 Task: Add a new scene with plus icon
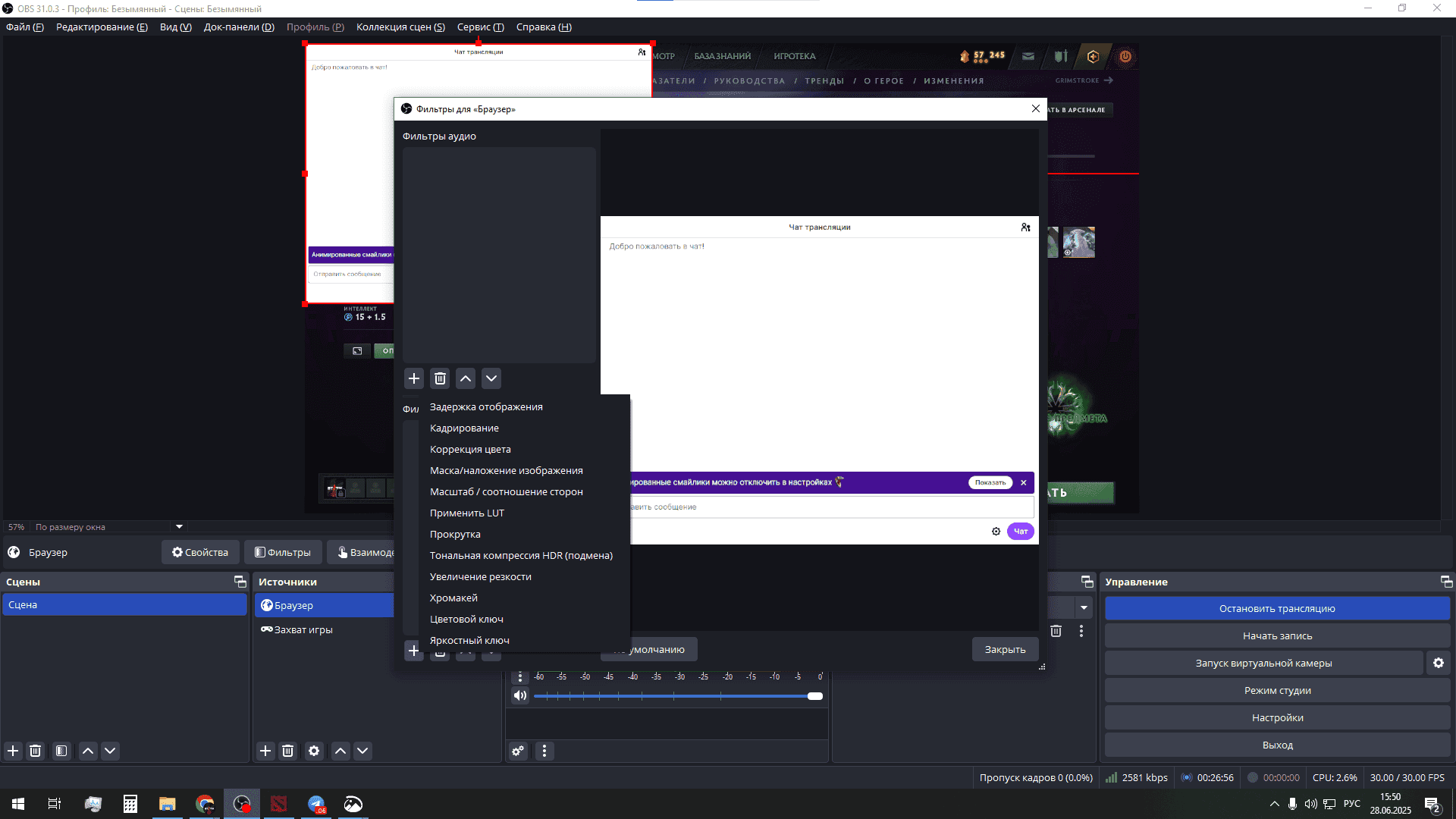coord(13,751)
